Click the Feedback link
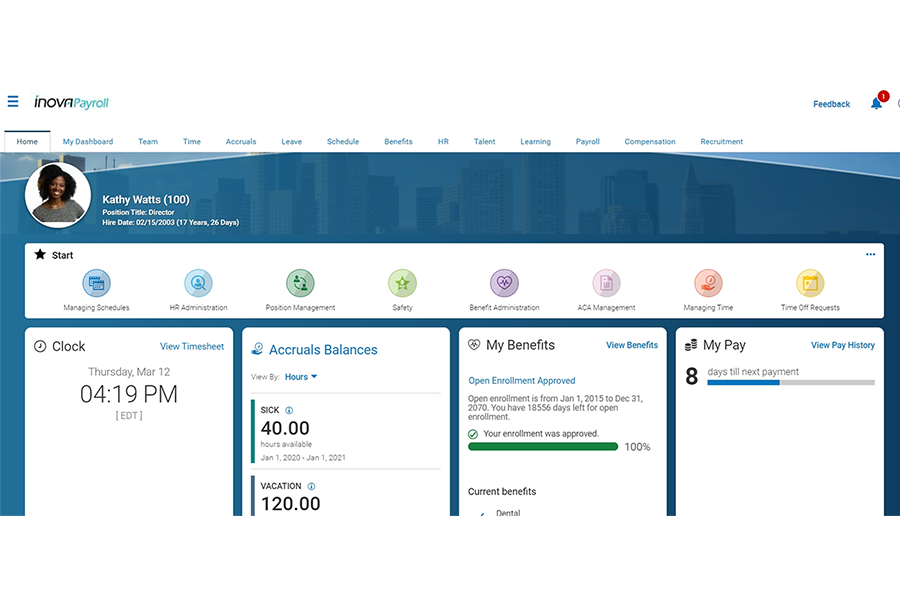900x600 pixels. 831,104
